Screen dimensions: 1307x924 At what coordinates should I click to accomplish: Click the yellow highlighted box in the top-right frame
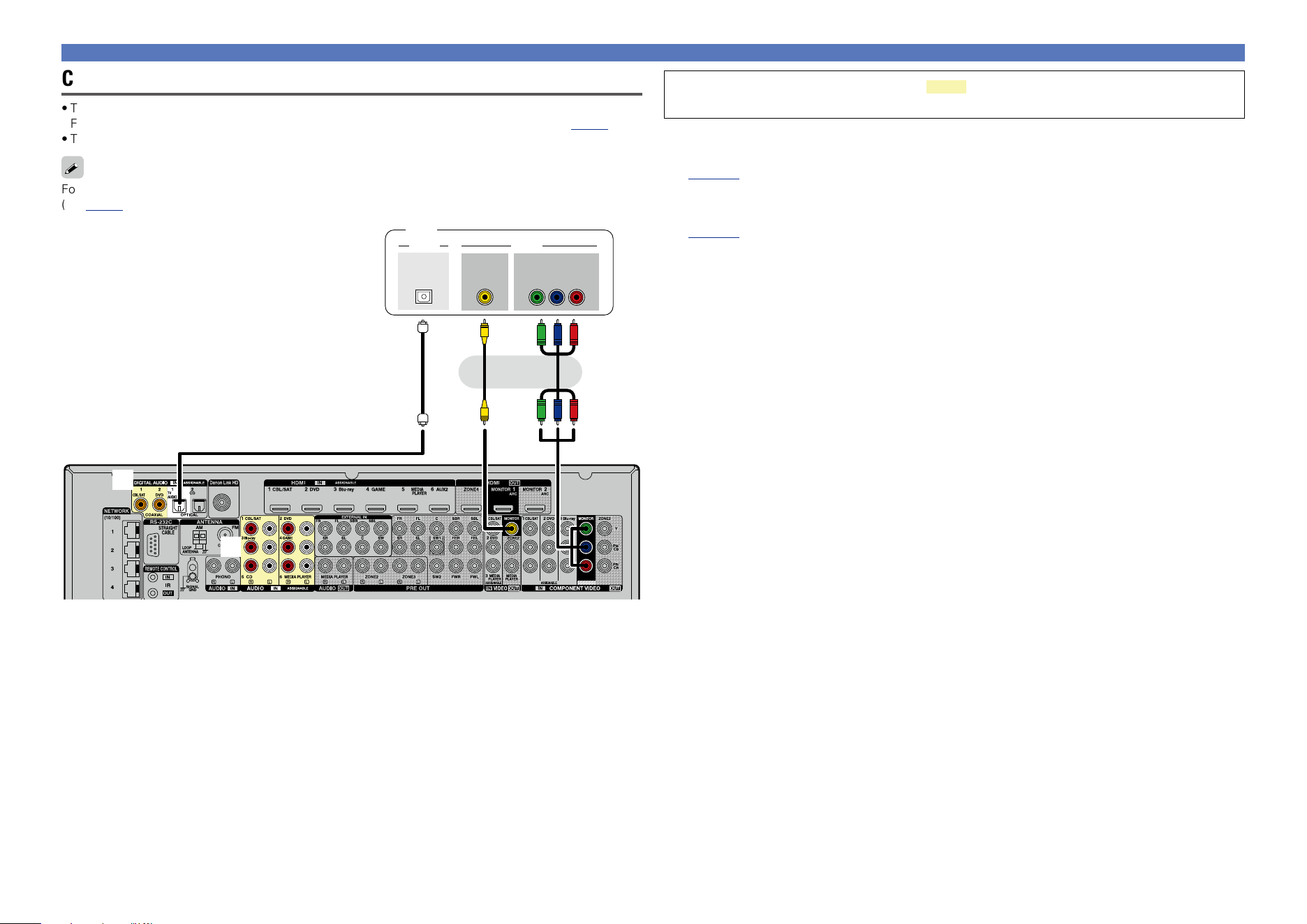[946, 87]
